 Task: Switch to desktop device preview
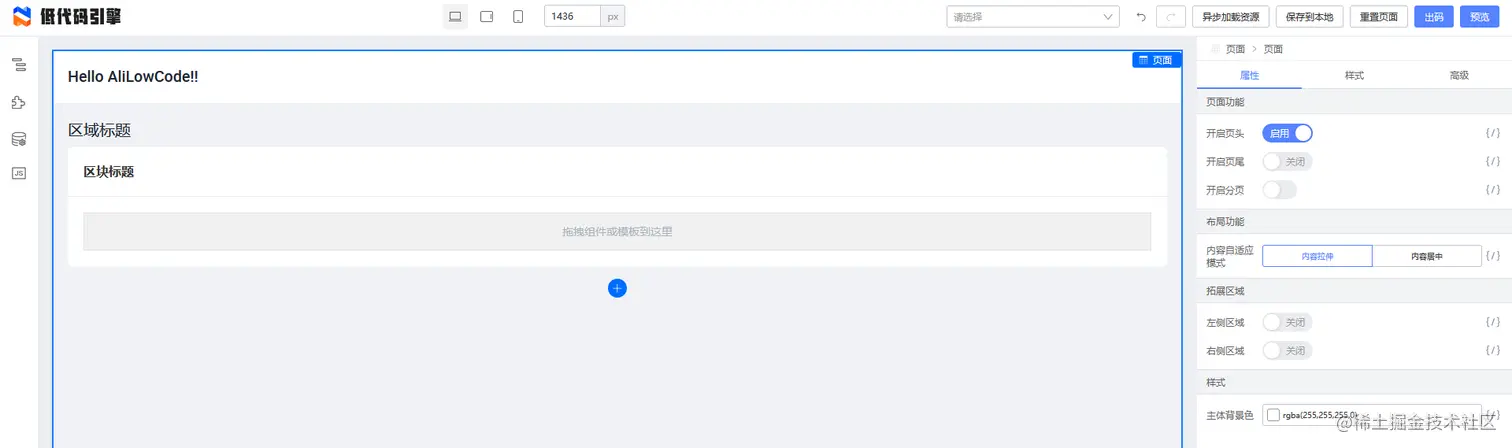point(455,17)
